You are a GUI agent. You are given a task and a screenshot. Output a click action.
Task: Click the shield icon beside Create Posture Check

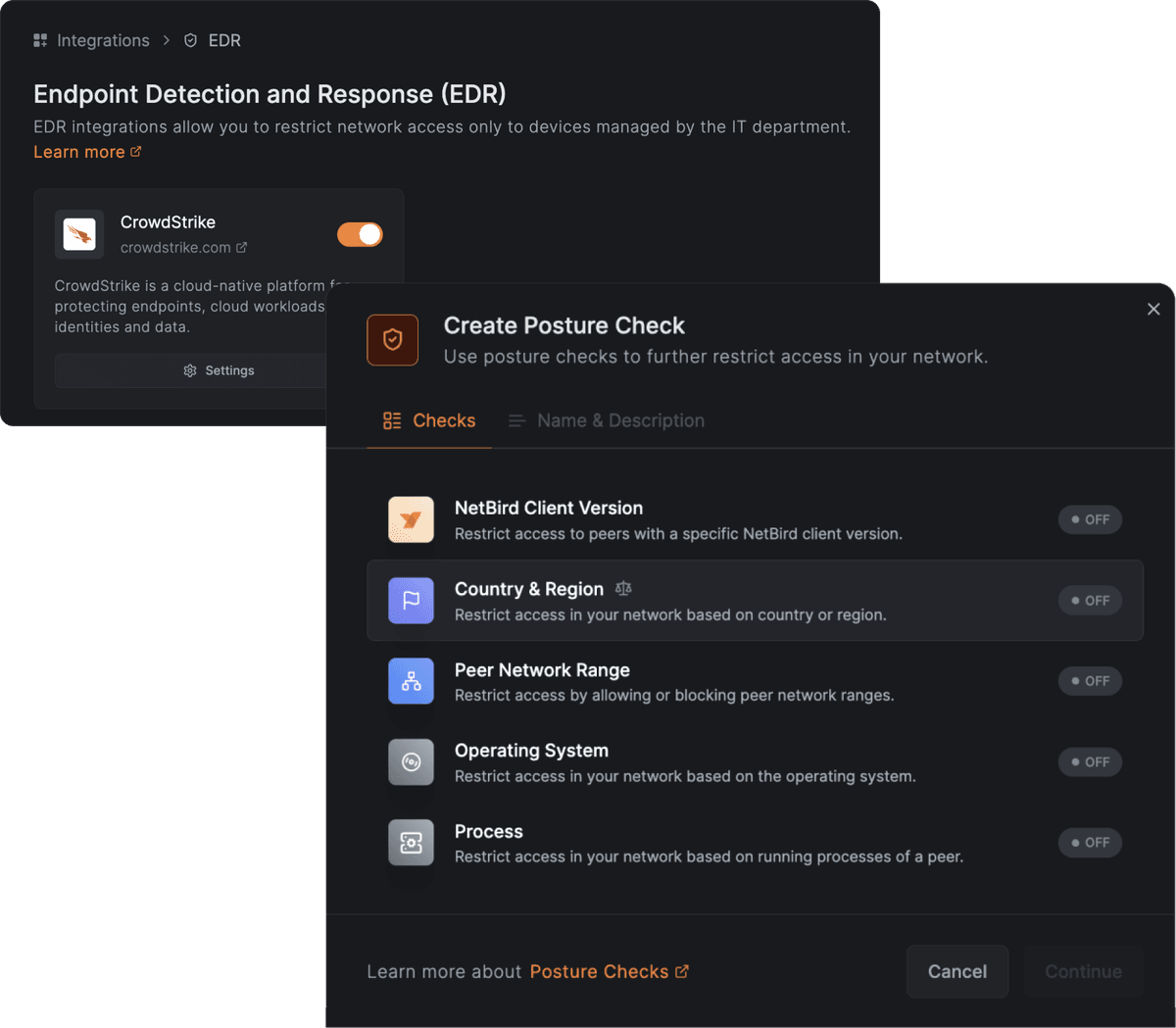[392, 340]
